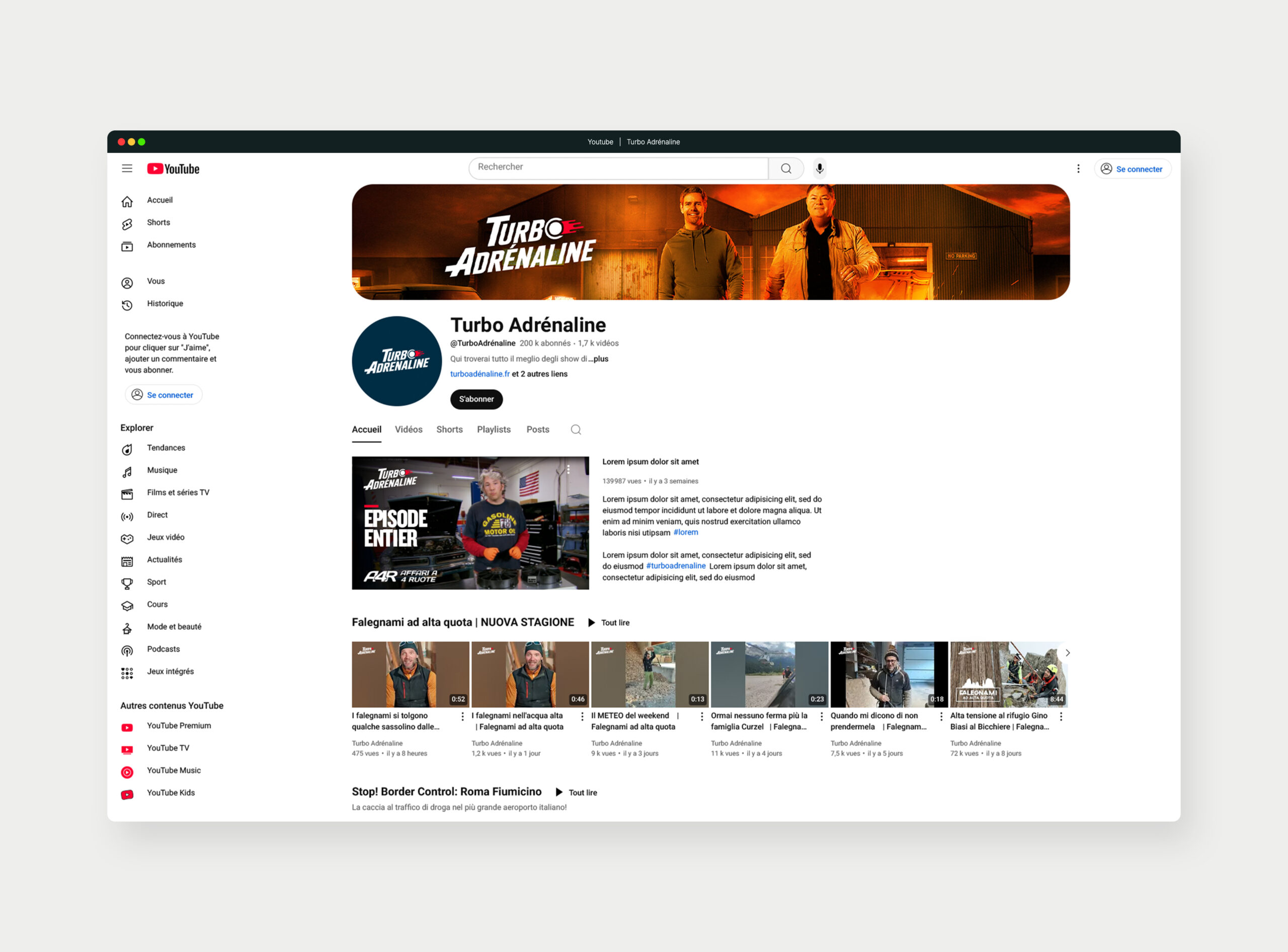Screen dimensions: 1288x952
Task: Open 'Lorem ipsum dolor sit amet' video title
Action: [x=651, y=462]
